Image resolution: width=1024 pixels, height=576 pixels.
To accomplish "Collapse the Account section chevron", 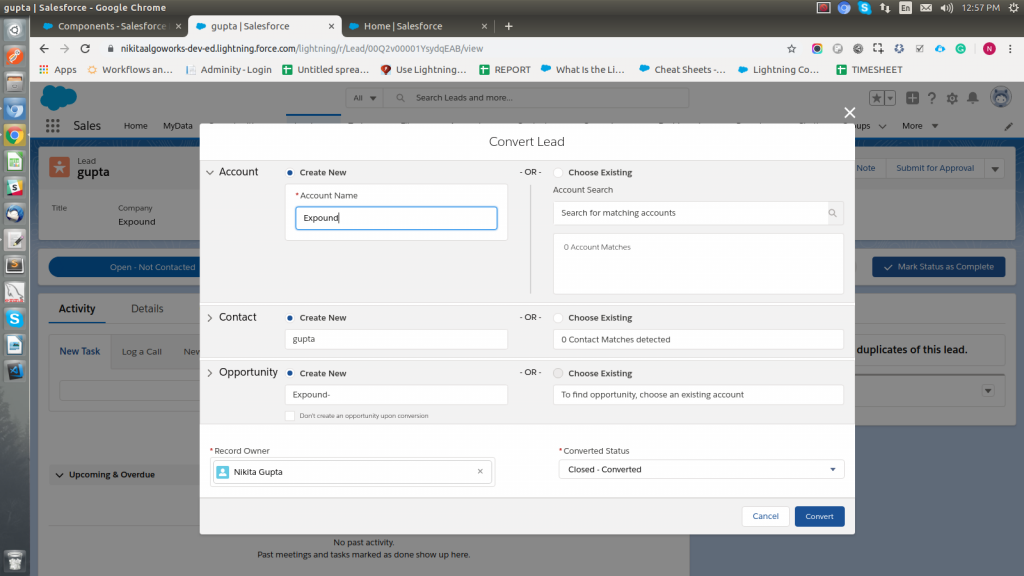I will 210,173.
